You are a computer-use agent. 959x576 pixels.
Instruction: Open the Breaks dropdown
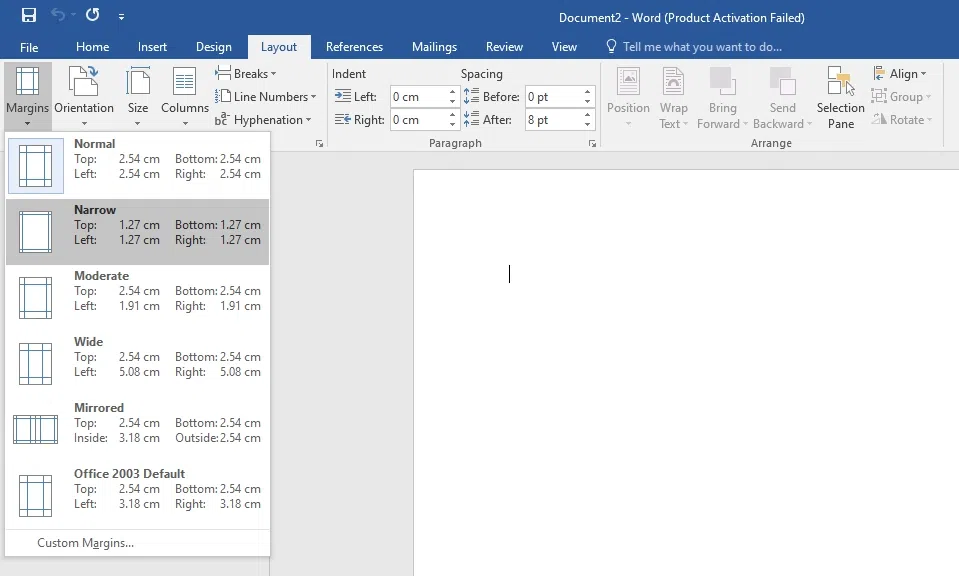click(x=248, y=73)
